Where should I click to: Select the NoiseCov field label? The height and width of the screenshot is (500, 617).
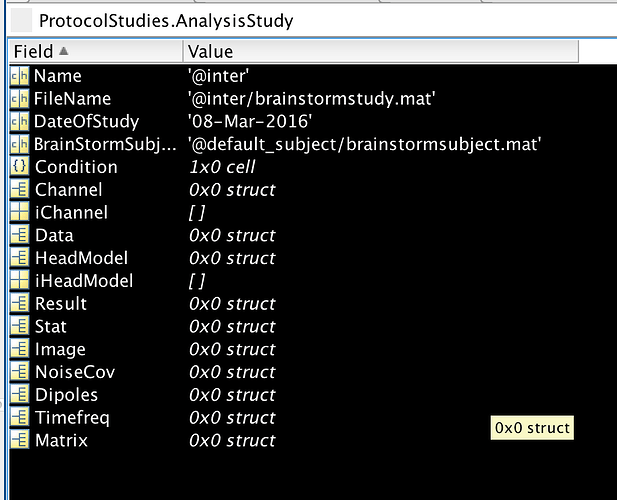coord(75,373)
